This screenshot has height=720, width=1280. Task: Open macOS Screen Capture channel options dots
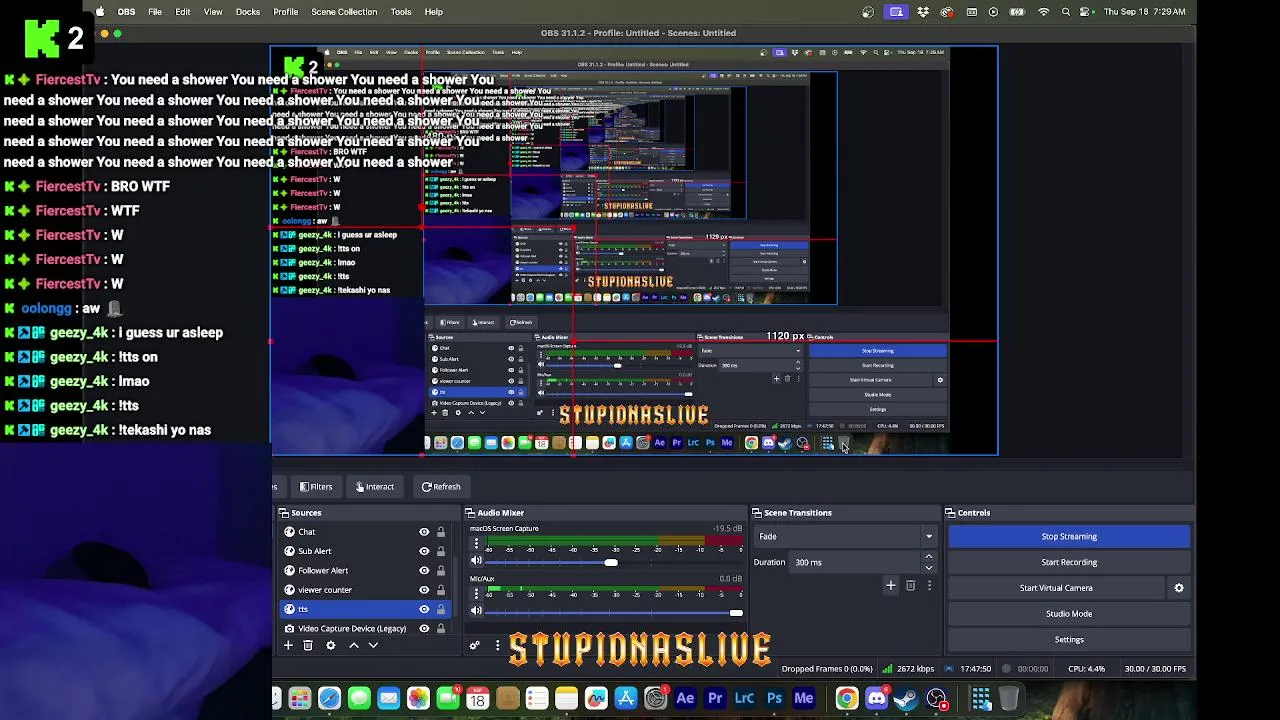(476, 544)
